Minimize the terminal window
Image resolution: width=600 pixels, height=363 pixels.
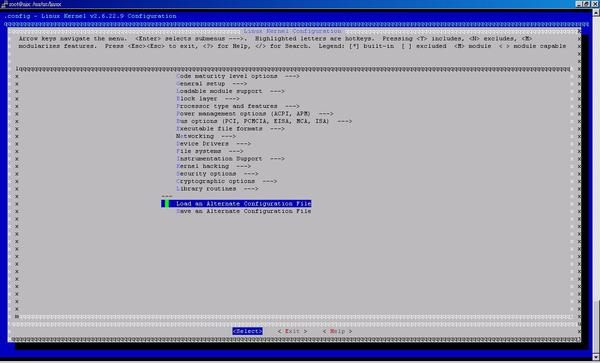[579, 4]
